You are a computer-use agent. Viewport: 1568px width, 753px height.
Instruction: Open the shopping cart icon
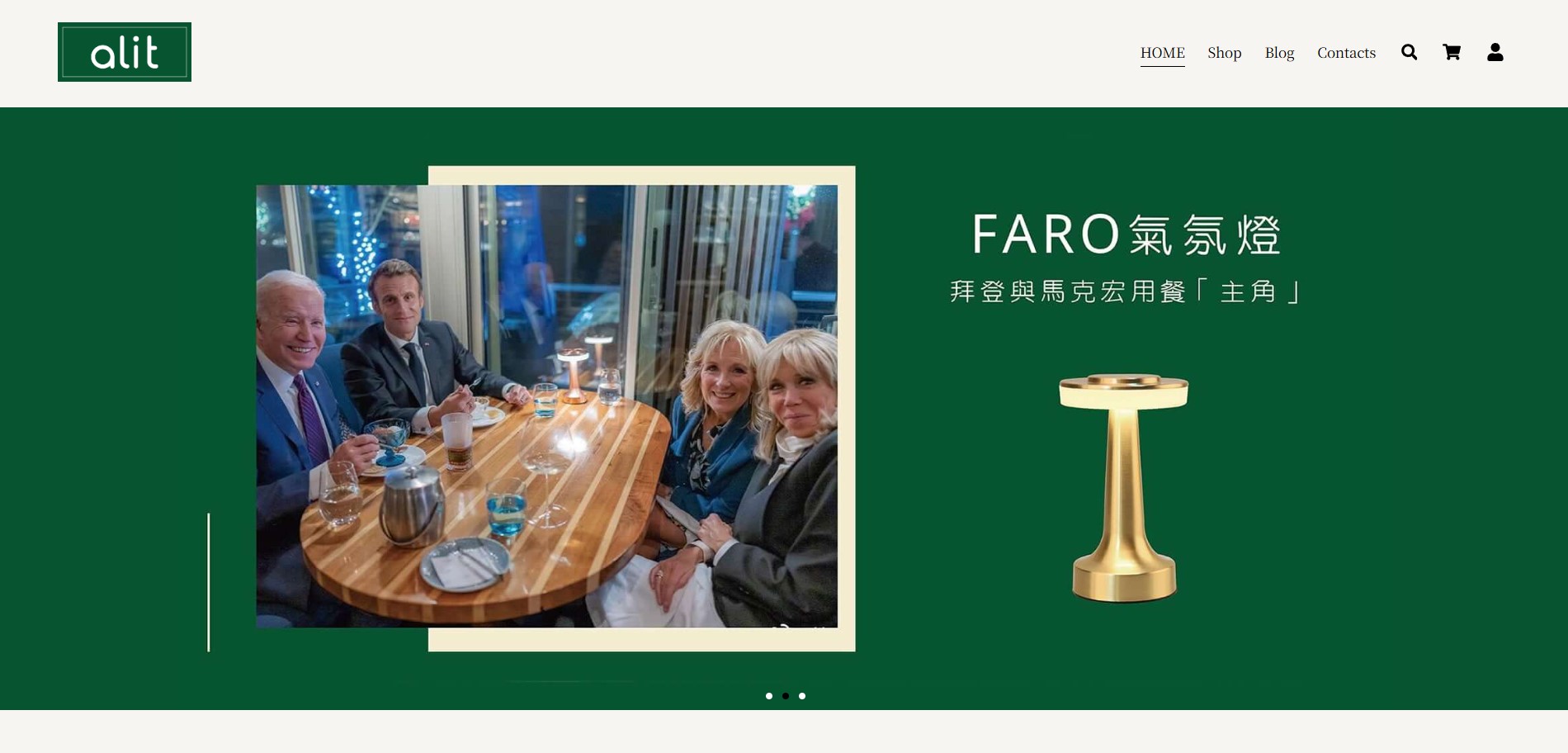click(1452, 52)
